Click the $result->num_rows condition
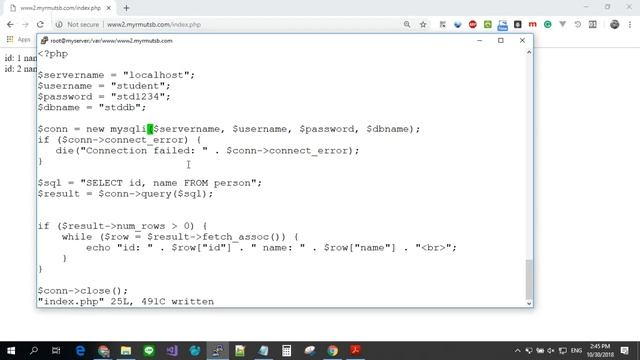Image resolution: width=640 pixels, height=360 pixels. 128,226
